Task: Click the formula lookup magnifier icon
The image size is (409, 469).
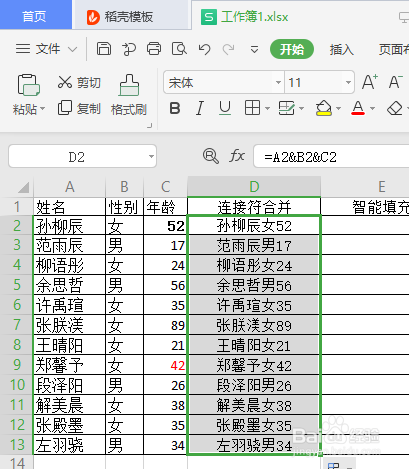Action: (x=211, y=156)
